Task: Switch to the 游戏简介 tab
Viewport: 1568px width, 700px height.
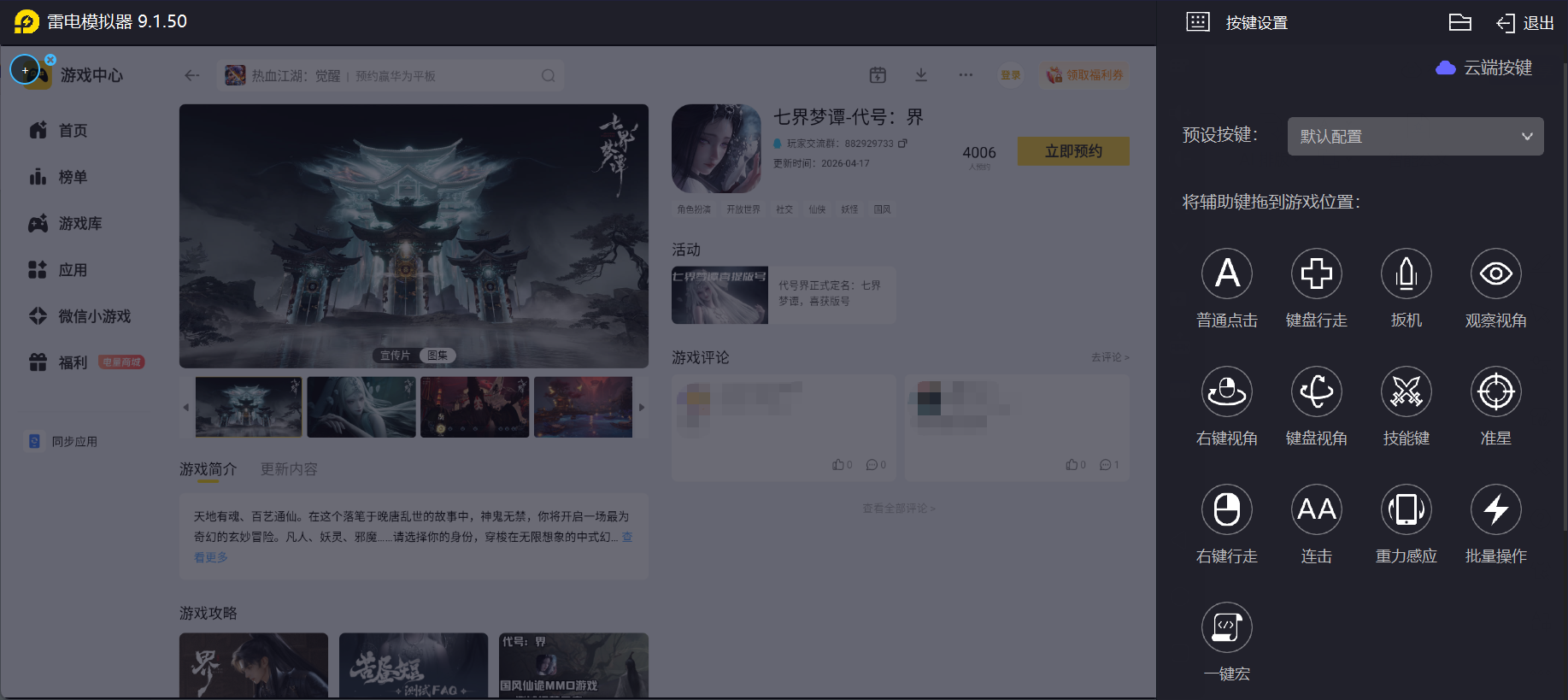Action: click(208, 469)
